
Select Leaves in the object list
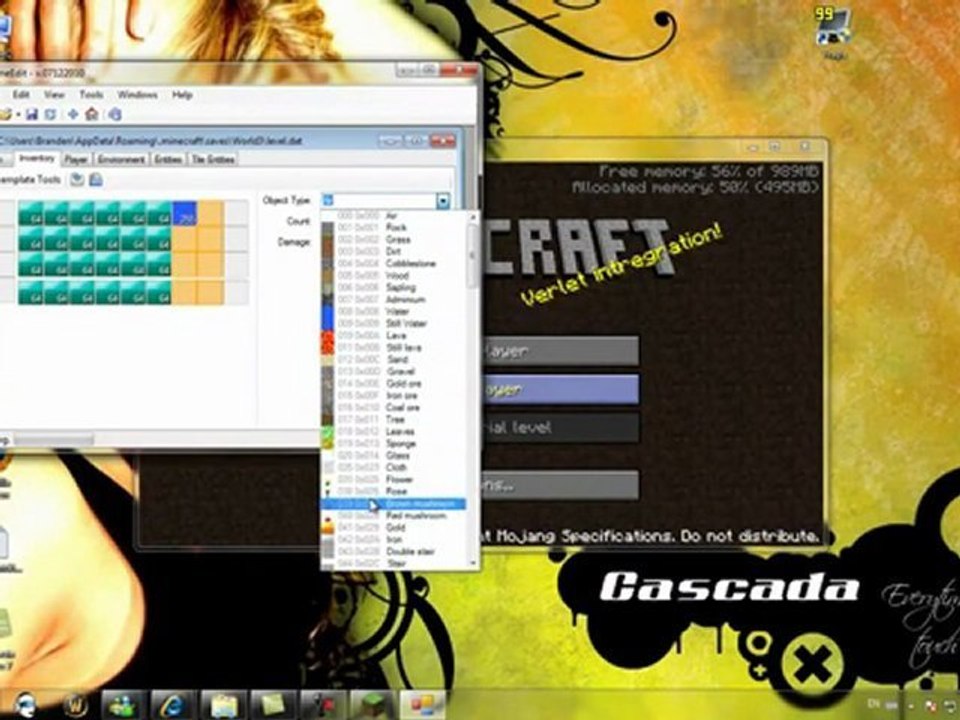(x=394, y=431)
